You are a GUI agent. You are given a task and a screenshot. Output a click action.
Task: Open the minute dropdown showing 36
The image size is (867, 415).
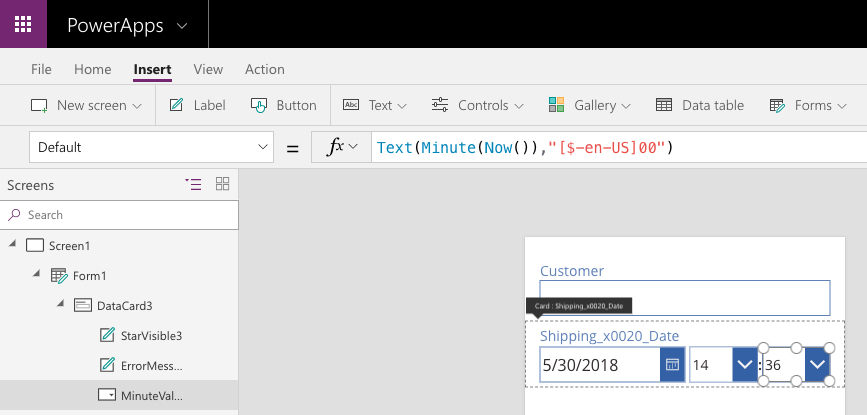(817, 365)
